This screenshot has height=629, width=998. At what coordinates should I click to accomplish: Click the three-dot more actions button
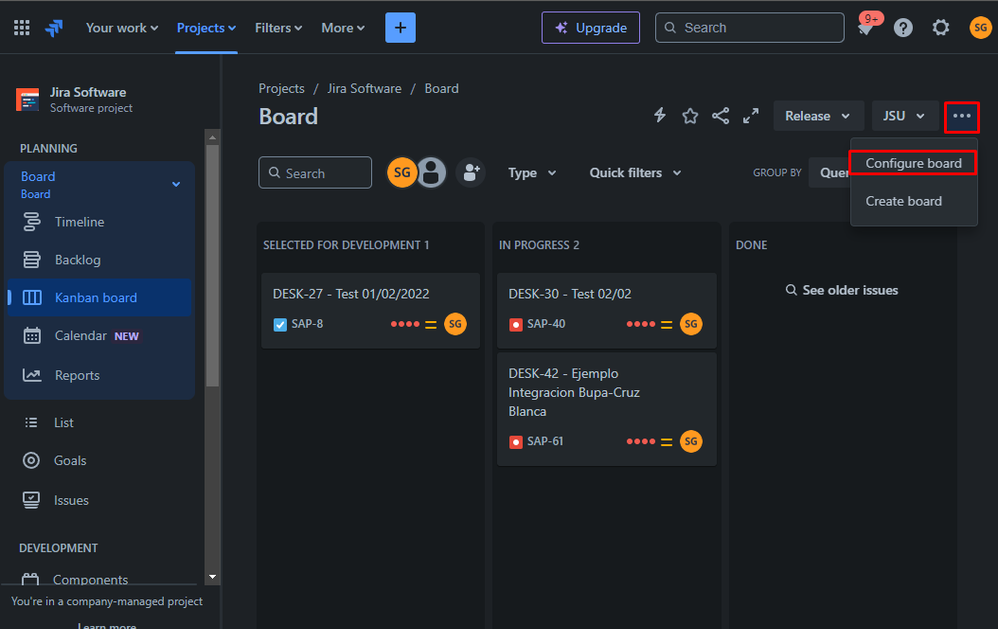(x=962, y=117)
